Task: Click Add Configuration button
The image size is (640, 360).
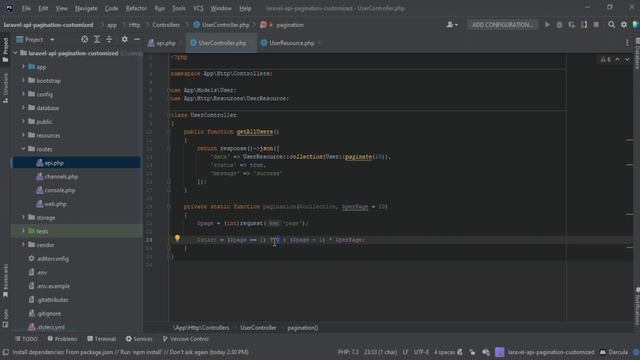Action: click(x=502, y=25)
